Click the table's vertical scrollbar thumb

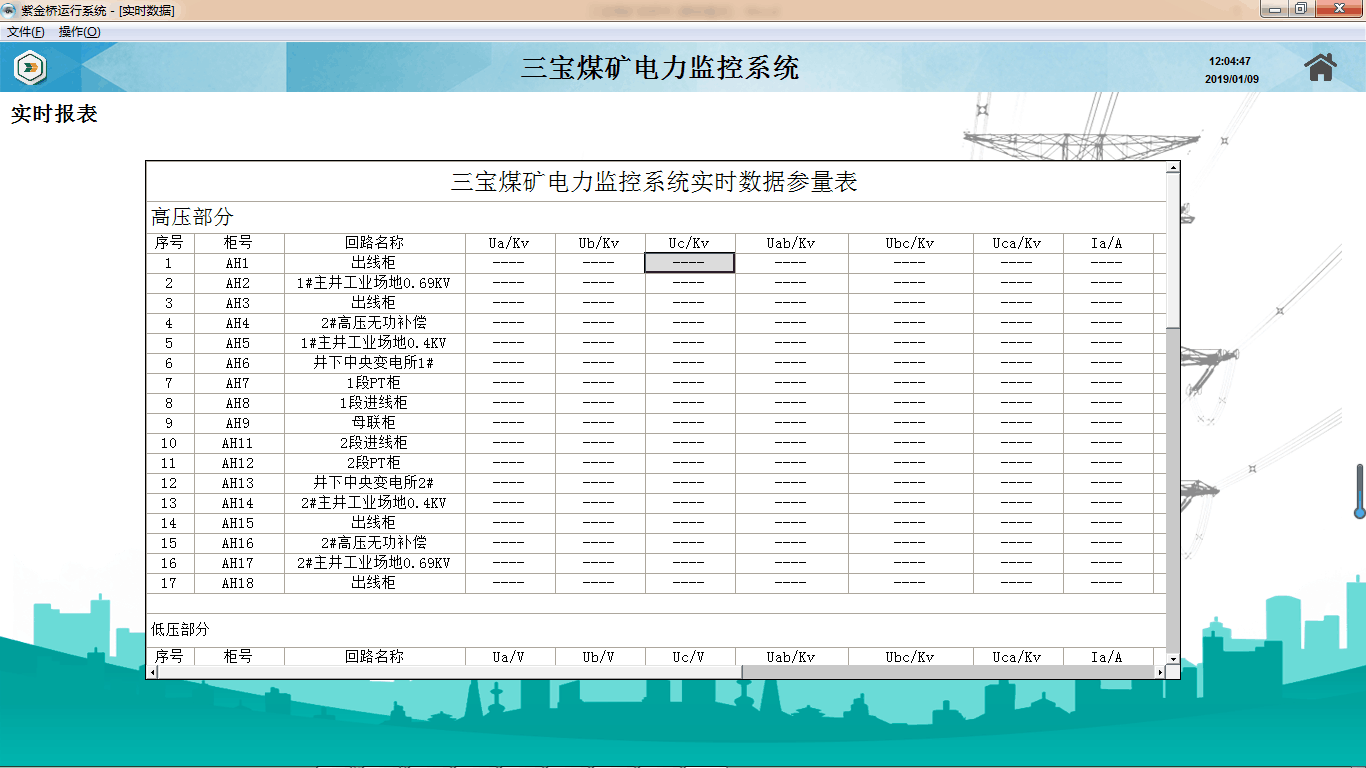pyautogui.click(x=1172, y=250)
